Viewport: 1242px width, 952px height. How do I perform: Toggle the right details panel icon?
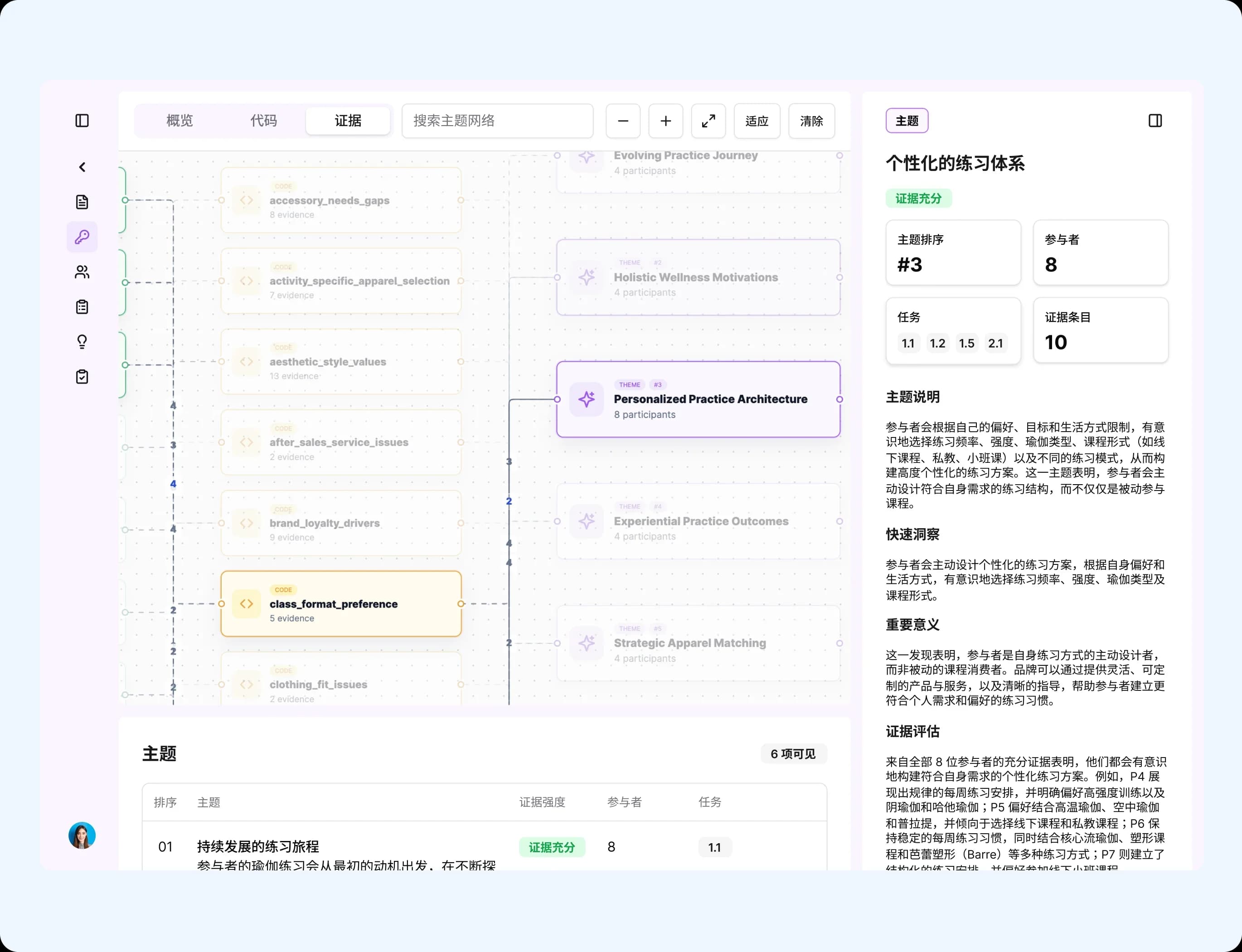coord(1155,121)
